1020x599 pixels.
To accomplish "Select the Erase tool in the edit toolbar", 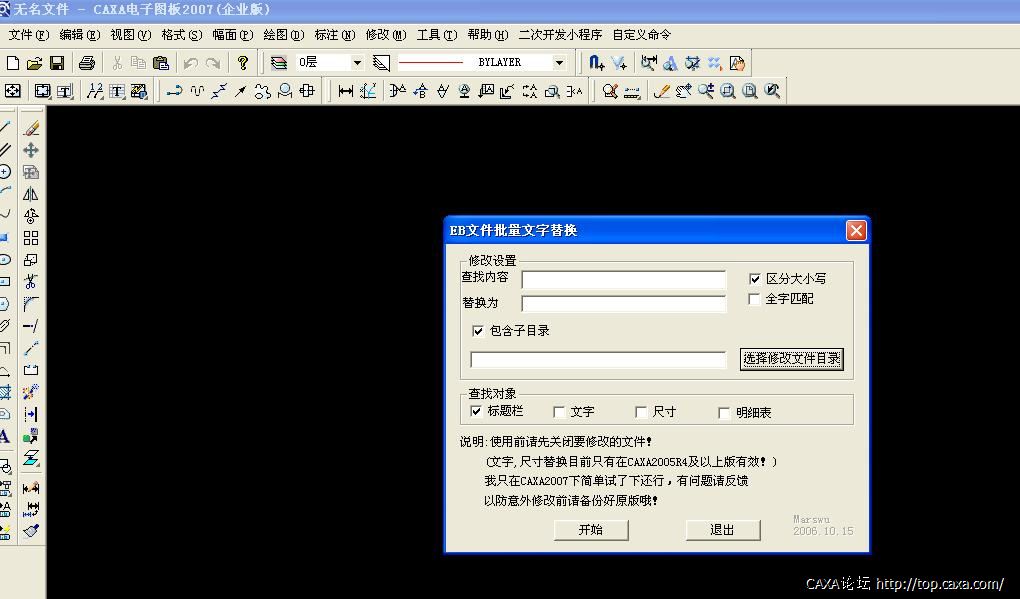I will coord(31,128).
